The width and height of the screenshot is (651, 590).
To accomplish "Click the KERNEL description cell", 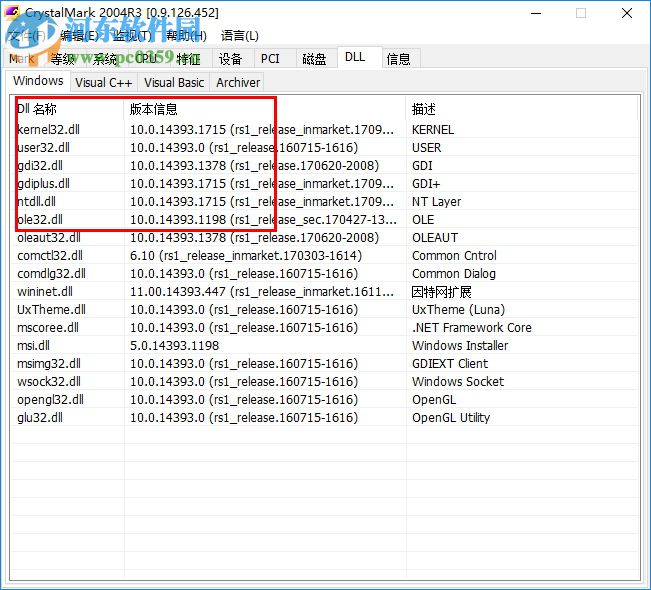I will [x=433, y=130].
